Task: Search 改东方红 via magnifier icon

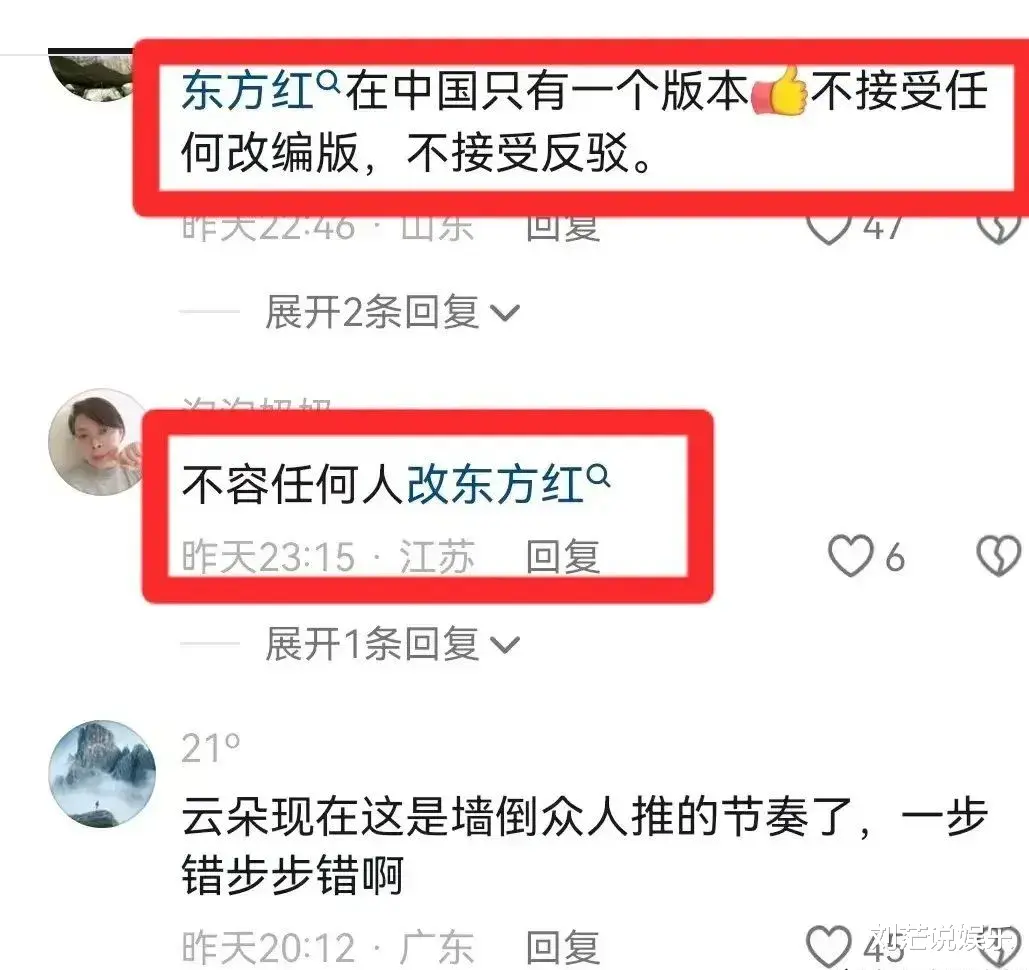Action: tap(598, 475)
